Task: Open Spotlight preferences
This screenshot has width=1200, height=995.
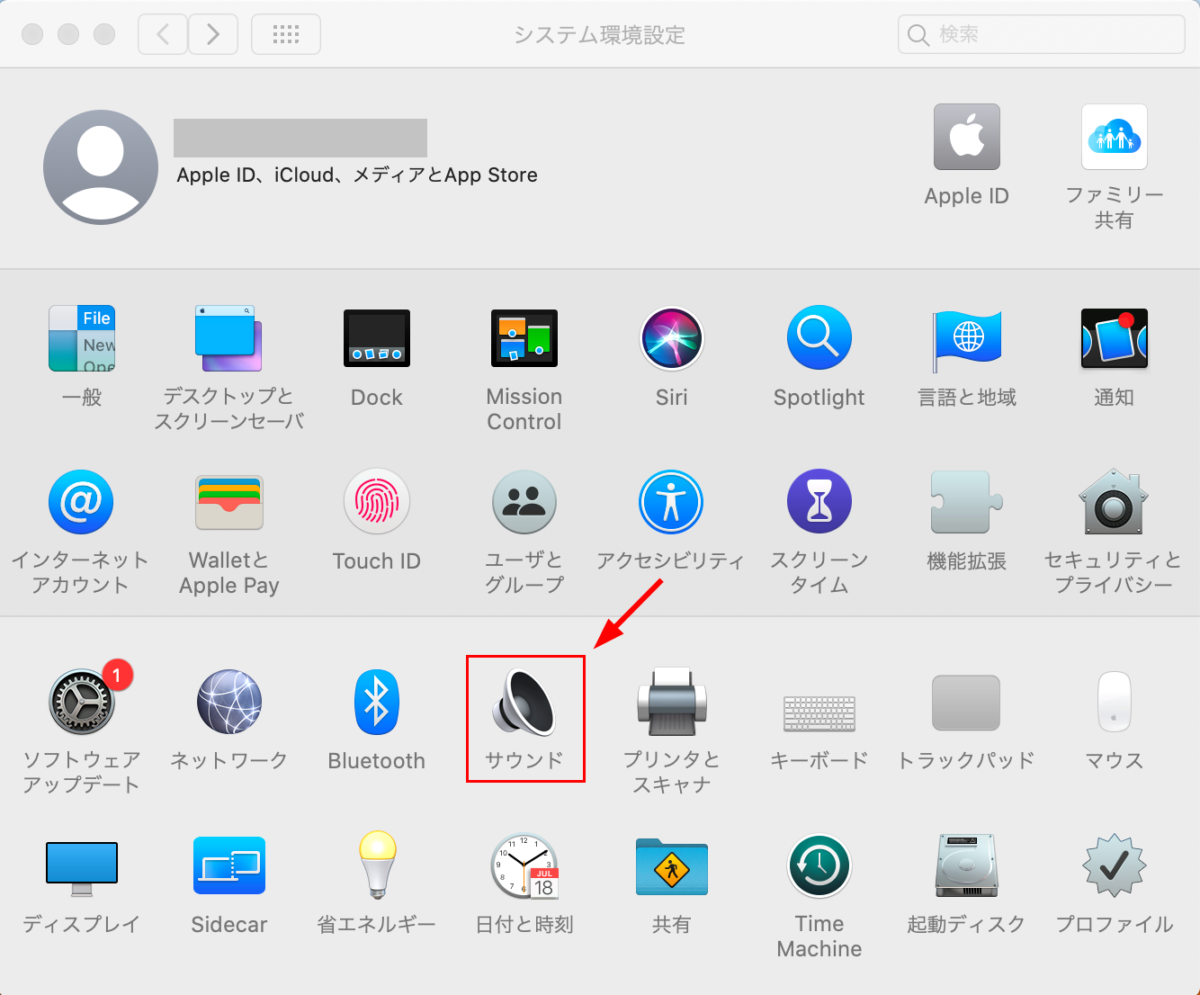Action: pos(819,338)
